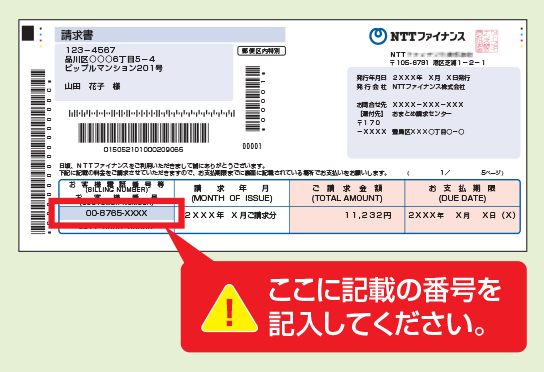Click the tall vertical barcode on left edge

[x=38, y=151]
